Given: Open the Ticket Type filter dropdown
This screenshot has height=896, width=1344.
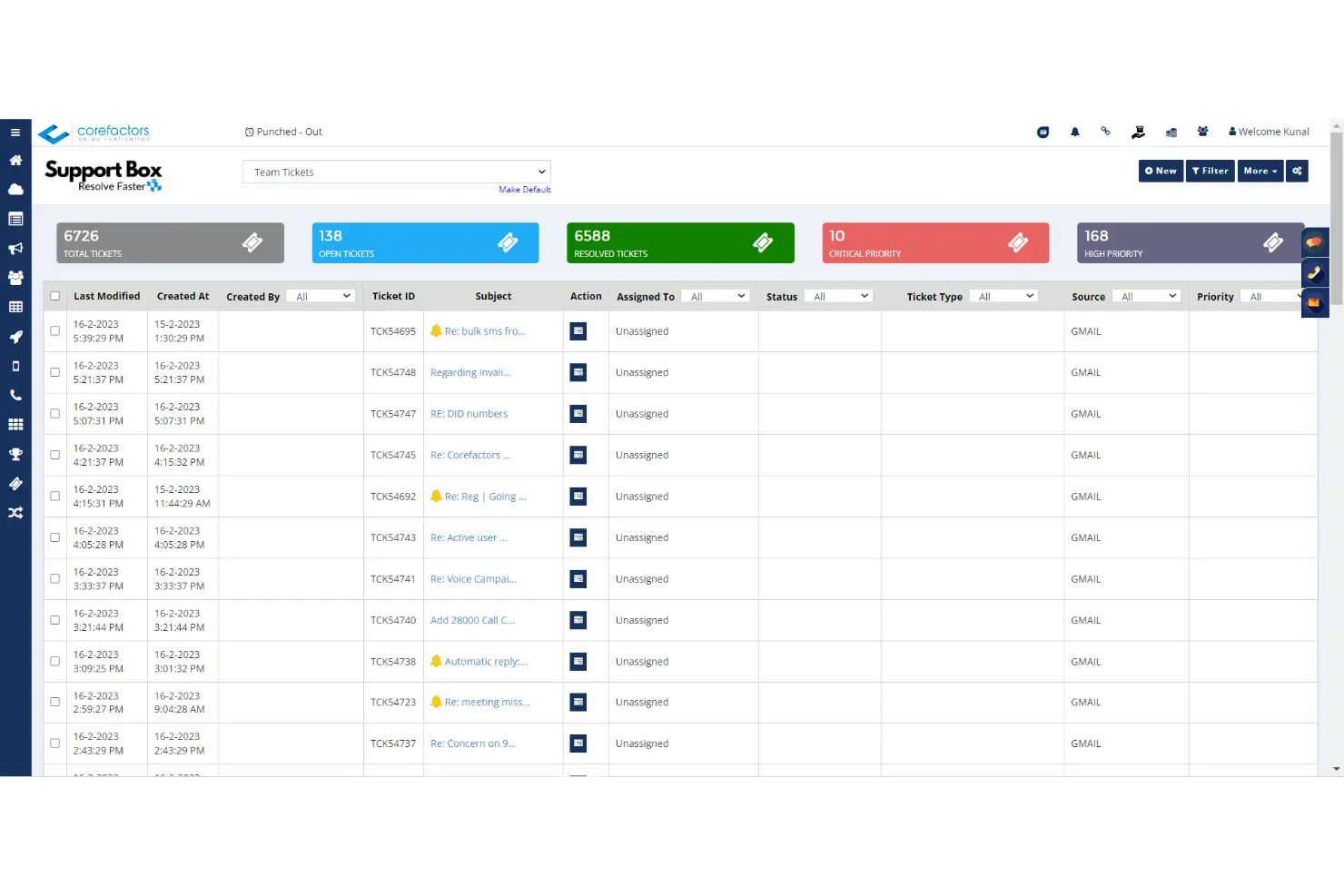Looking at the screenshot, I should coord(1003,296).
